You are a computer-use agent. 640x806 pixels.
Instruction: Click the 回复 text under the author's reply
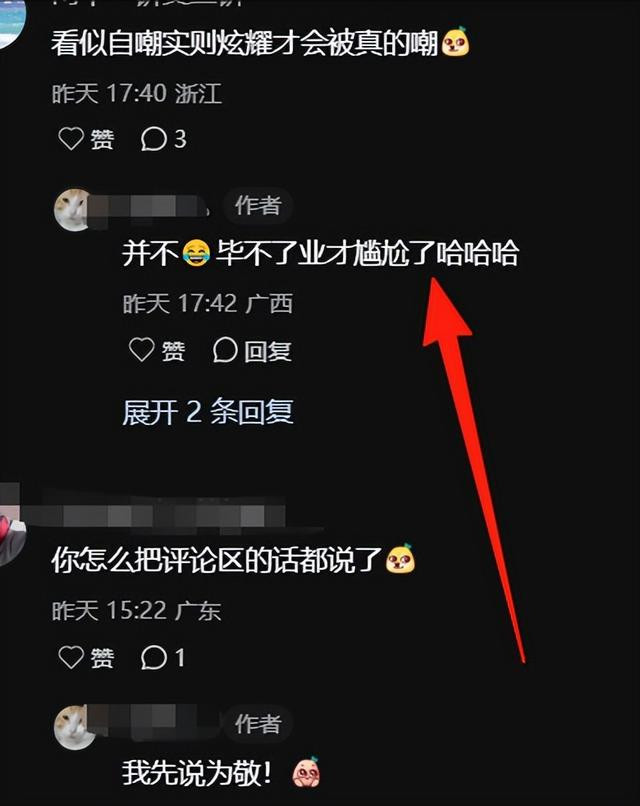(267, 351)
